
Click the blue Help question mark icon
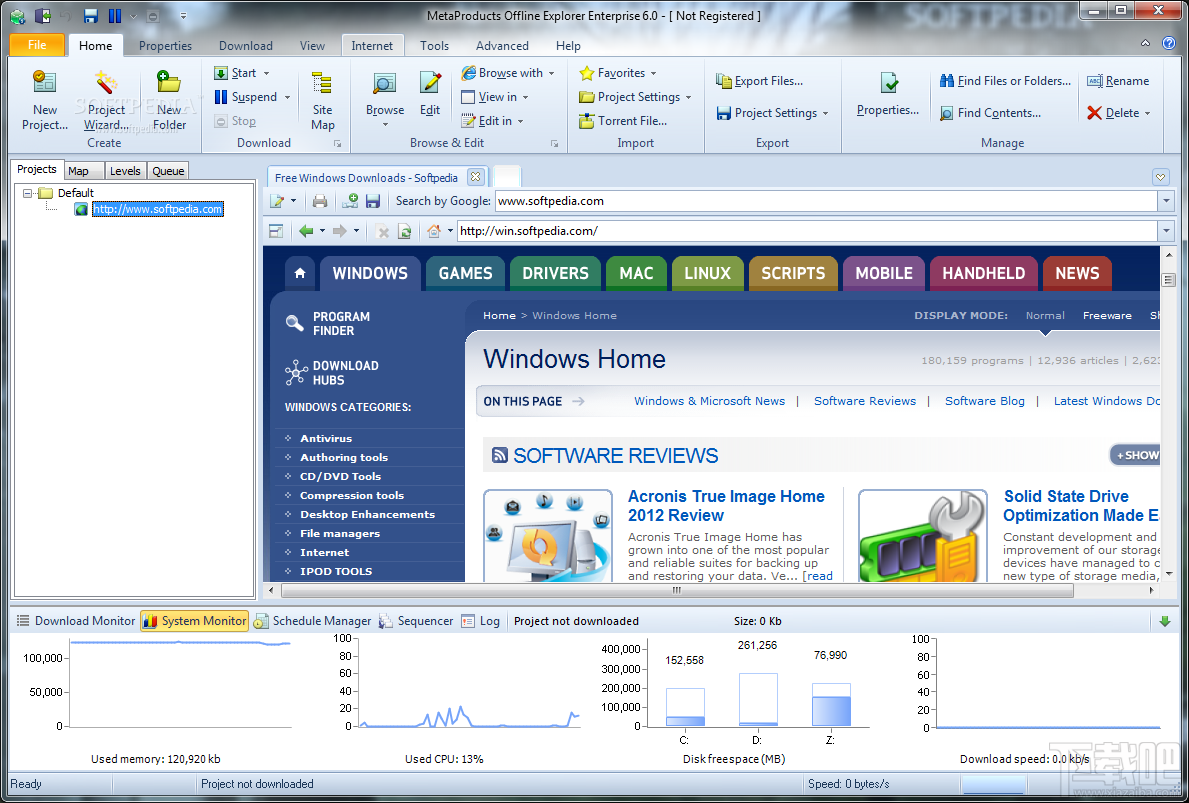1169,44
